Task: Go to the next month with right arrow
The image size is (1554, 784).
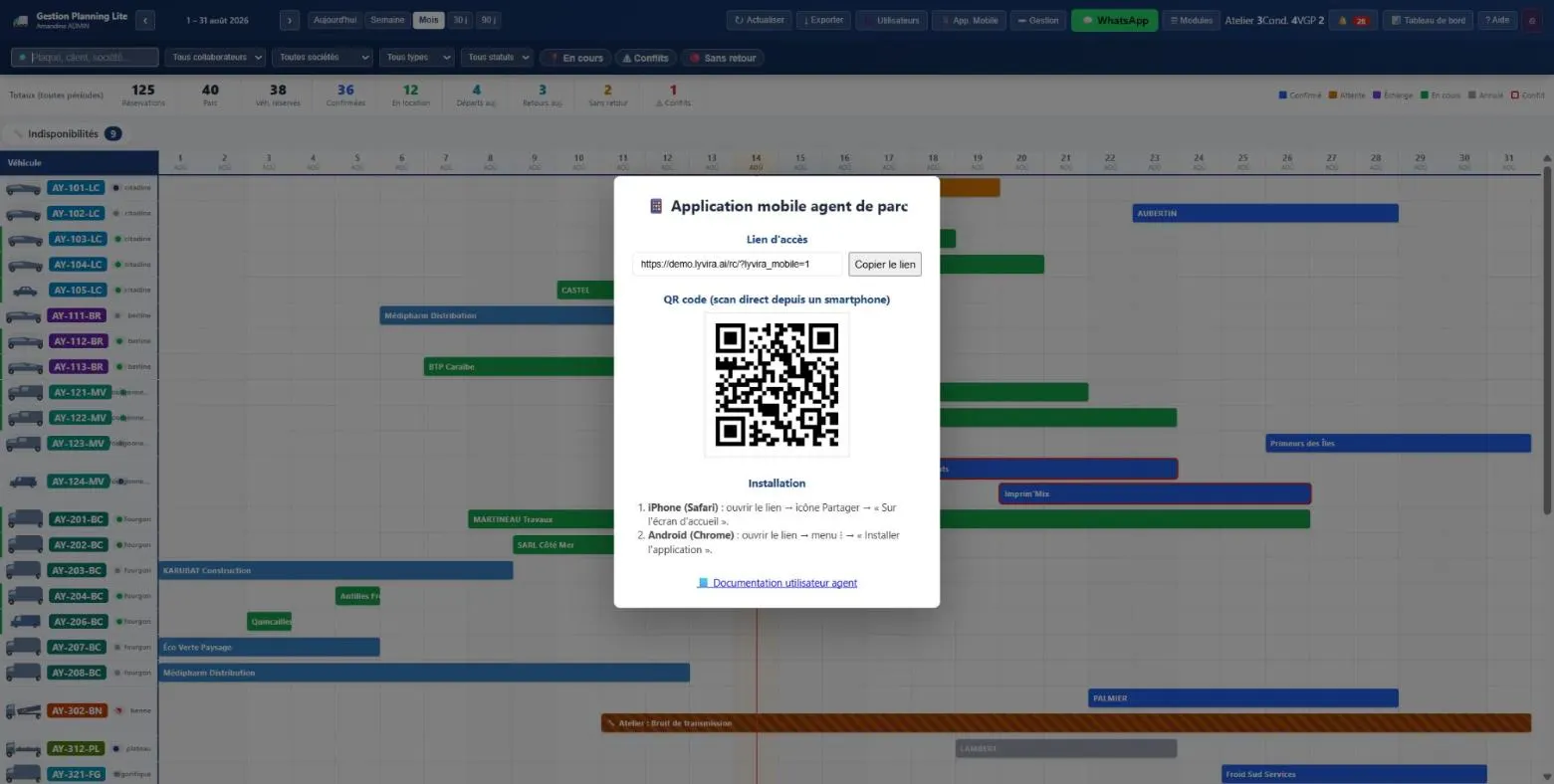Action: coord(289,20)
